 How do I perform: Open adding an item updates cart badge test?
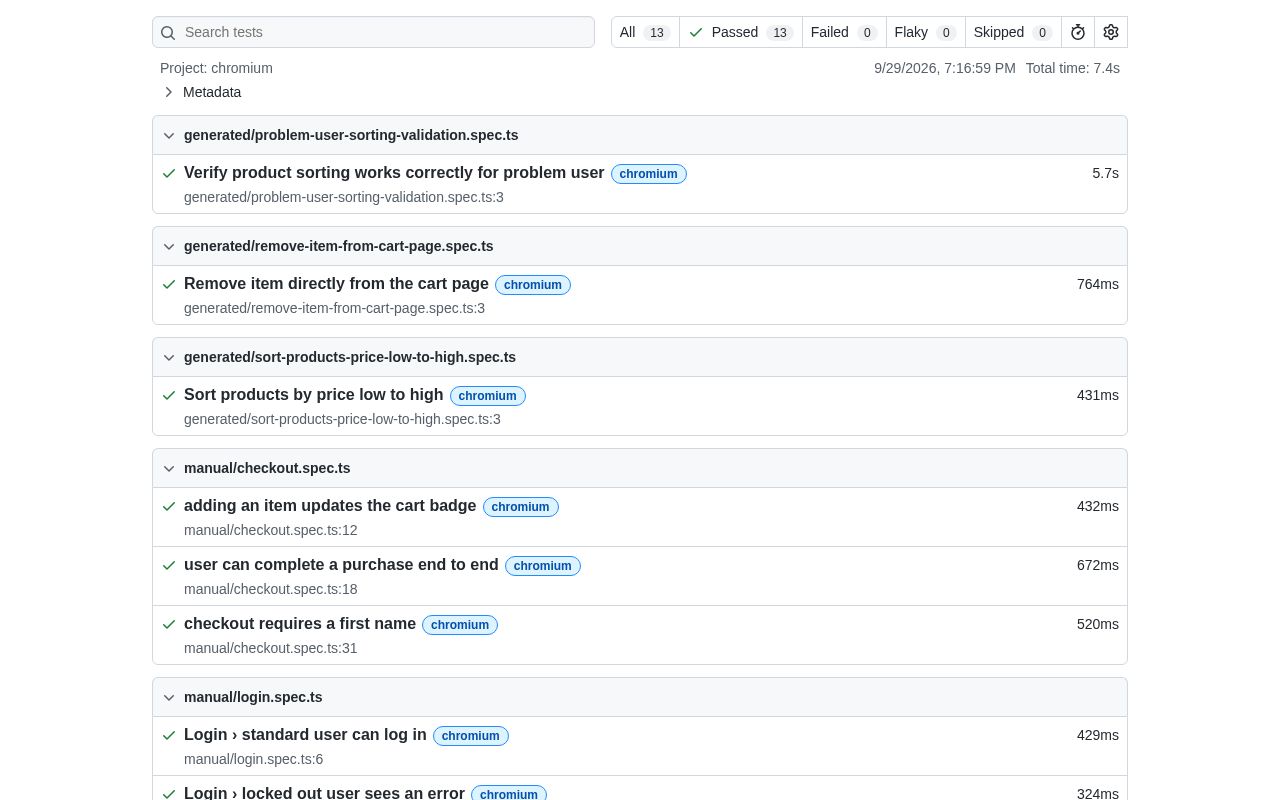330,506
